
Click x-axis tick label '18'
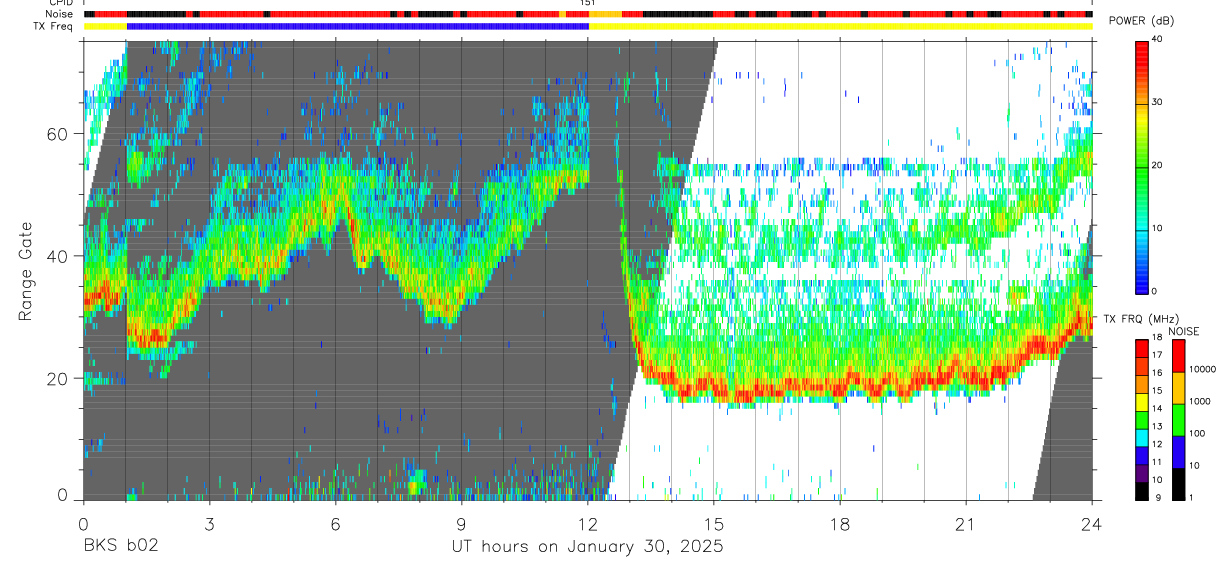click(x=840, y=525)
